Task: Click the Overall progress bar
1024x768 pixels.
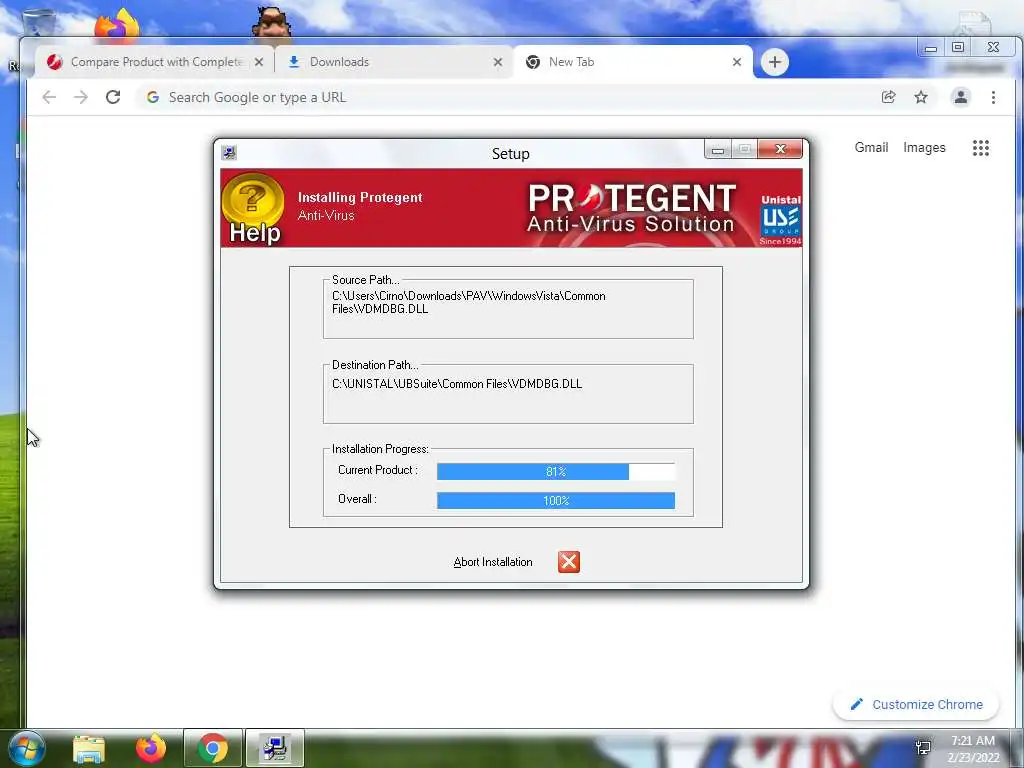Action: click(556, 500)
